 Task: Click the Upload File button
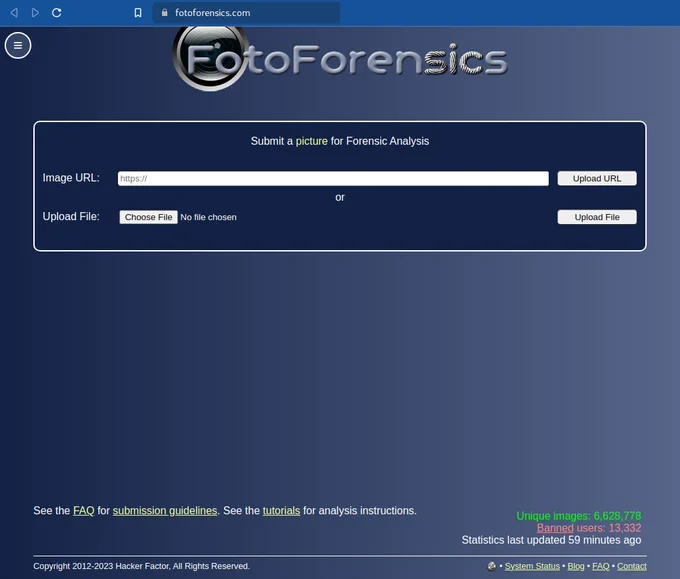(597, 217)
